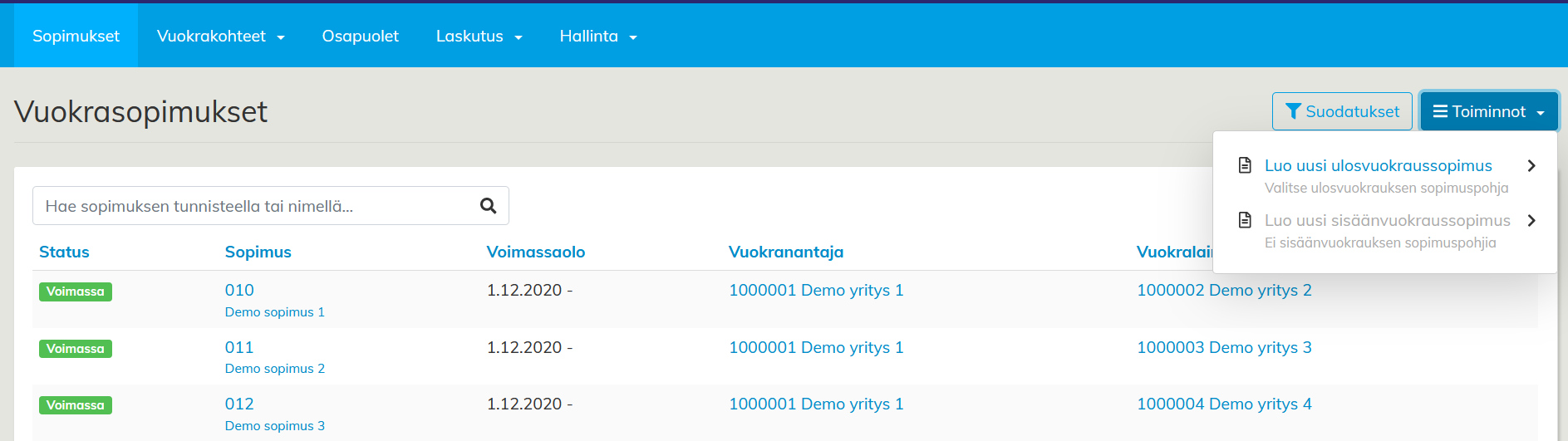Viewport: 1568px width, 441px height.
Task: Open contract 010 link
Action: pyautogui.click(x=239, y=290)
